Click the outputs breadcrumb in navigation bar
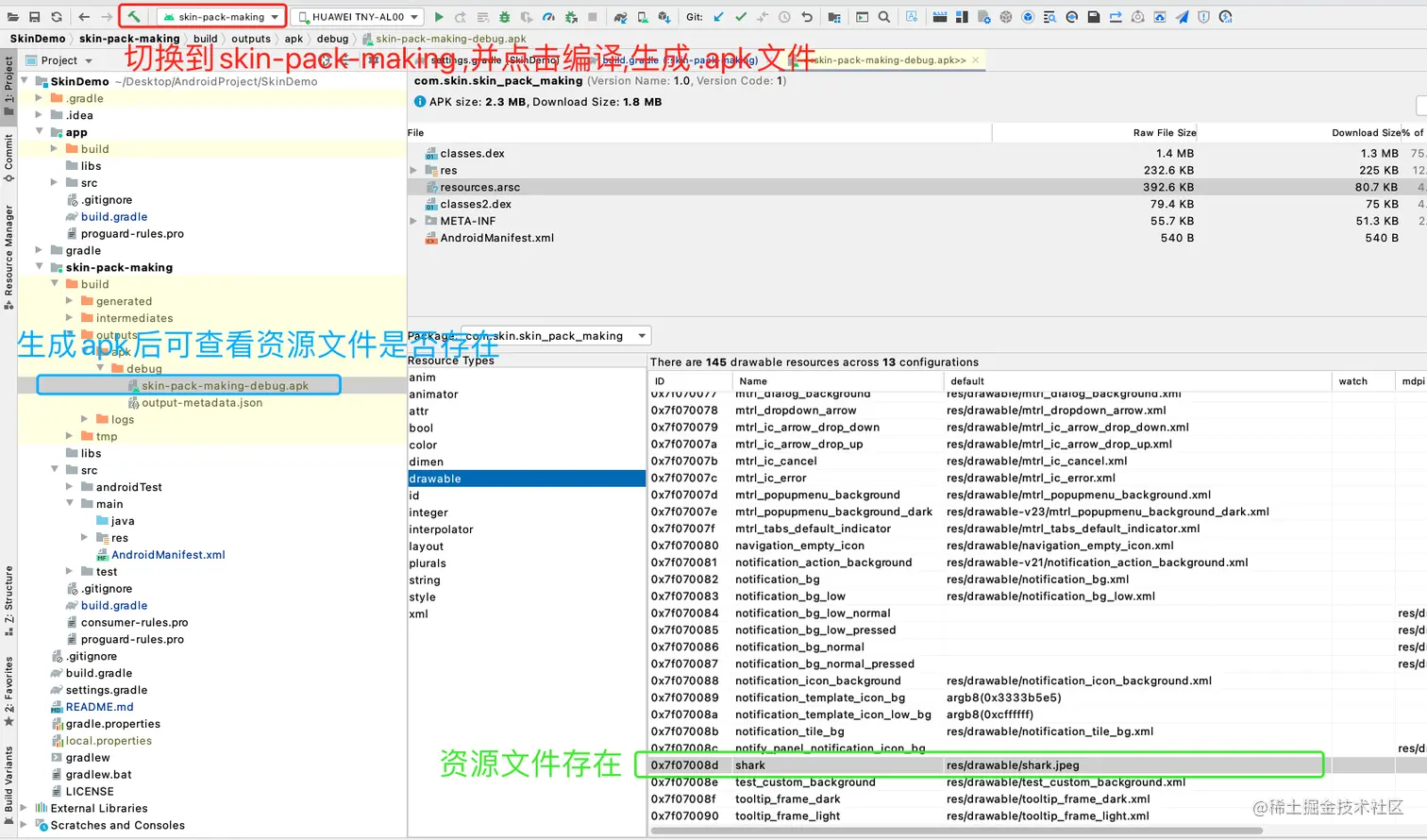Image resolution: width=1427 pixels, height=840 pixels. click(251, 39)
